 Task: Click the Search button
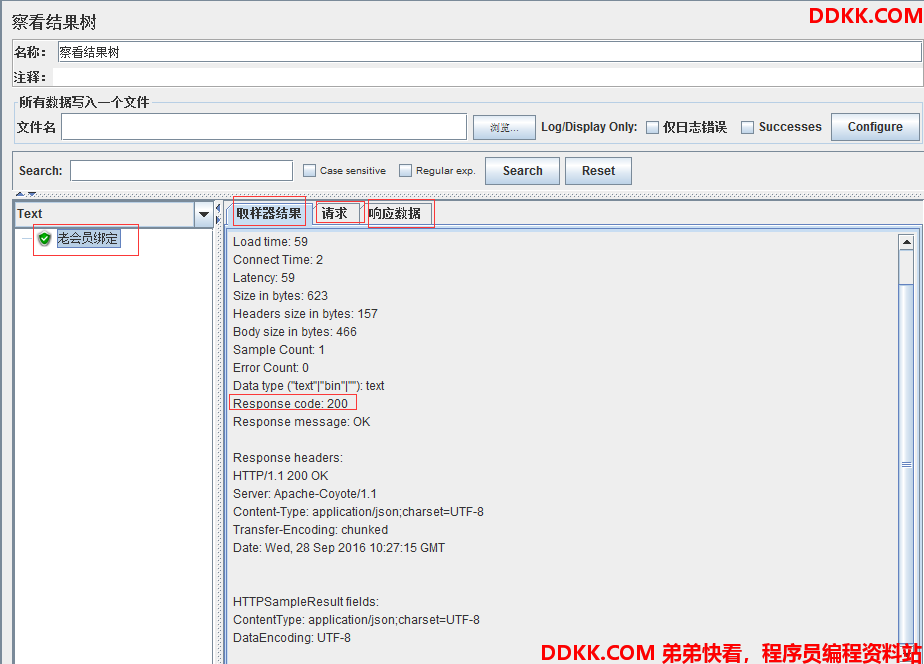pos(522,171)
